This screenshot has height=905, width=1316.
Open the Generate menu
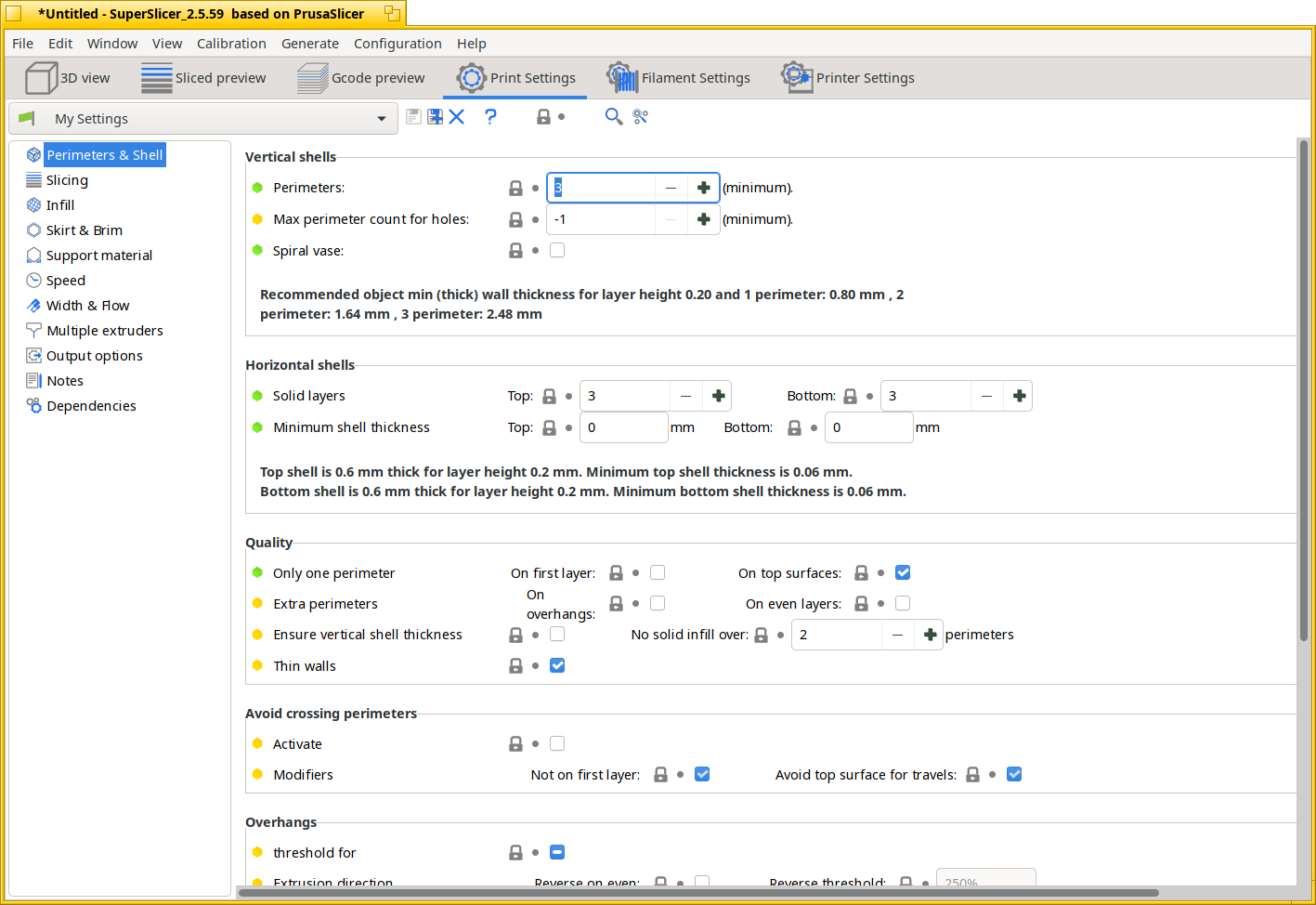310,44
